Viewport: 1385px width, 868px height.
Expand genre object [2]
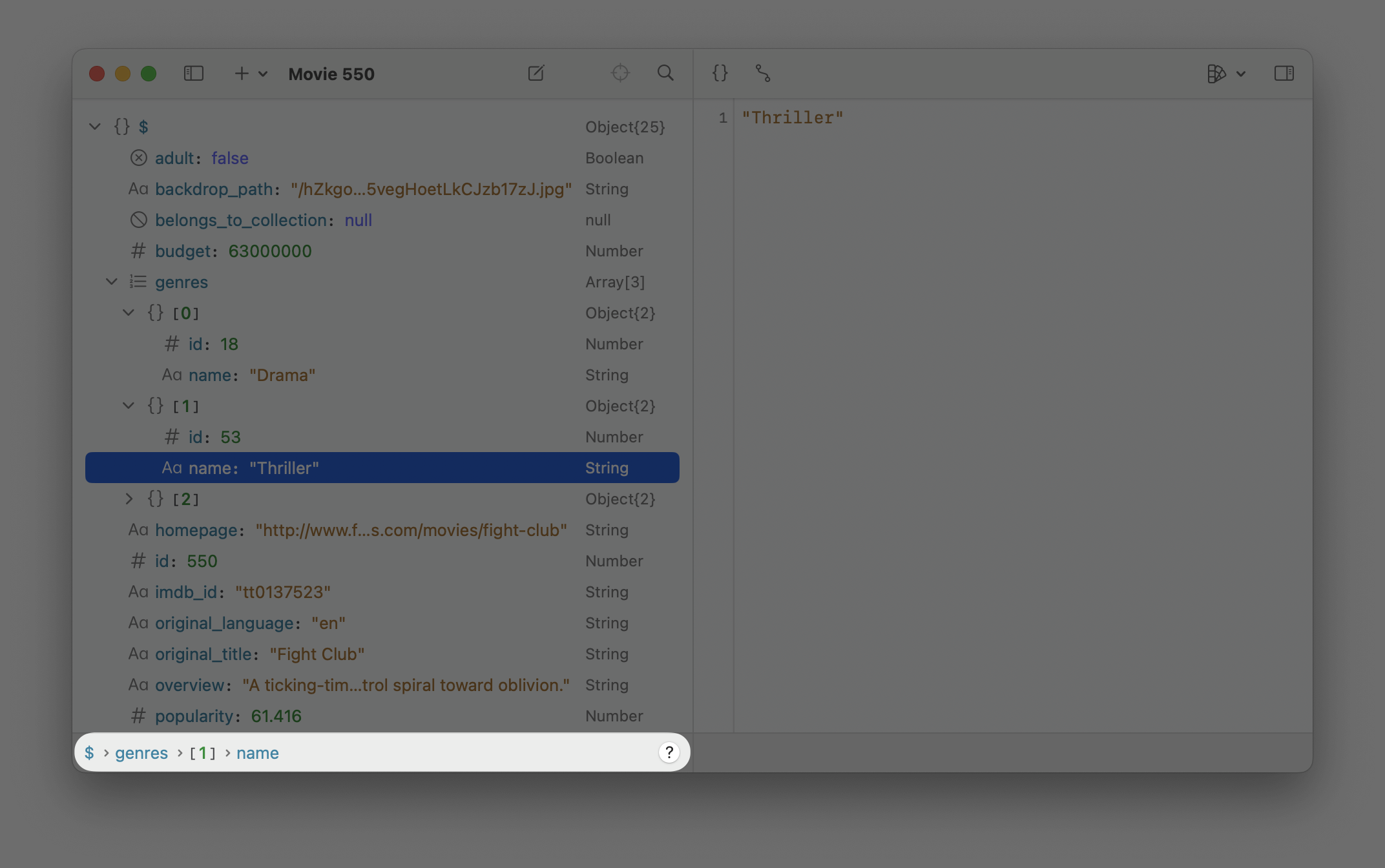tap(129, 499)
